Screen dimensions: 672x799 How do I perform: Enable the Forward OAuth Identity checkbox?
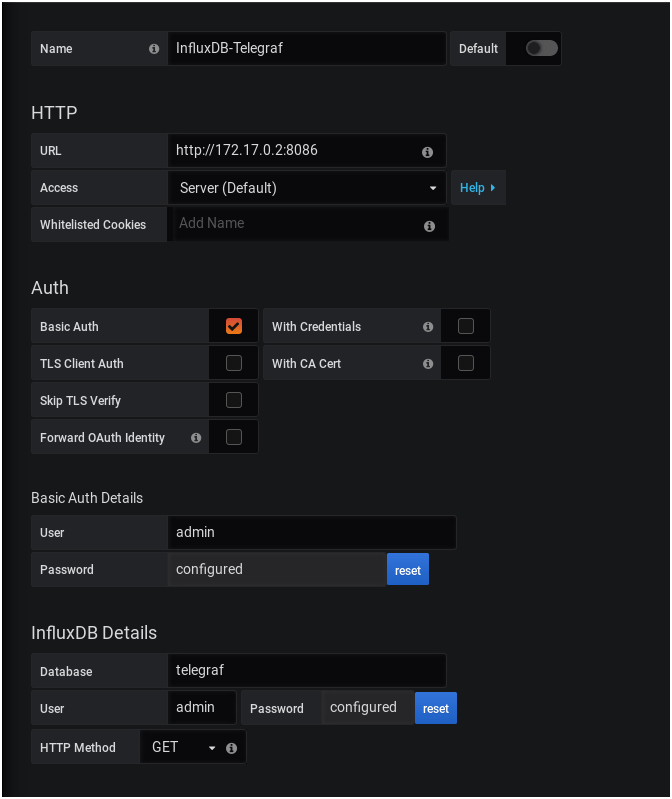[234, 437]
